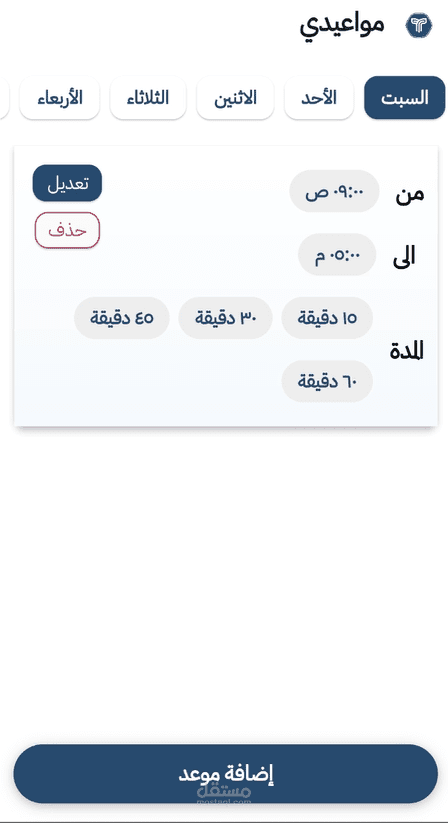Viewport: 448px width, 823px height.
Task: Open the الاثنين day tab
Action: coord(235,98)
